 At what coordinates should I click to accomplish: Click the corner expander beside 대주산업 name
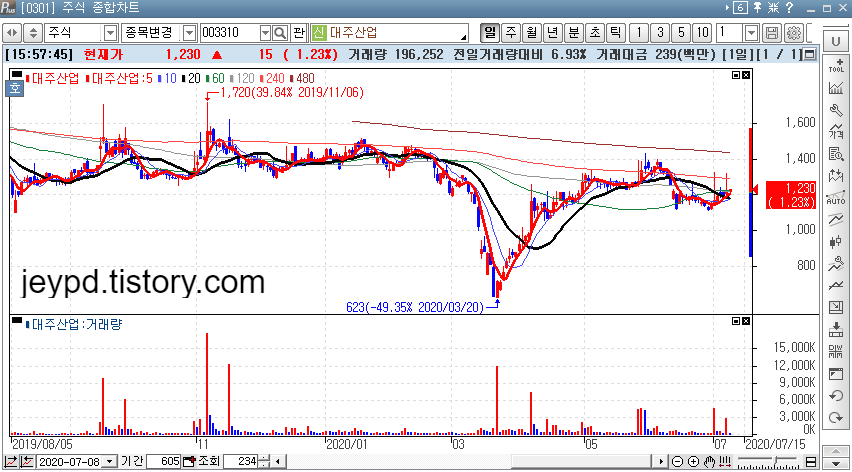(x=463, y=37)
